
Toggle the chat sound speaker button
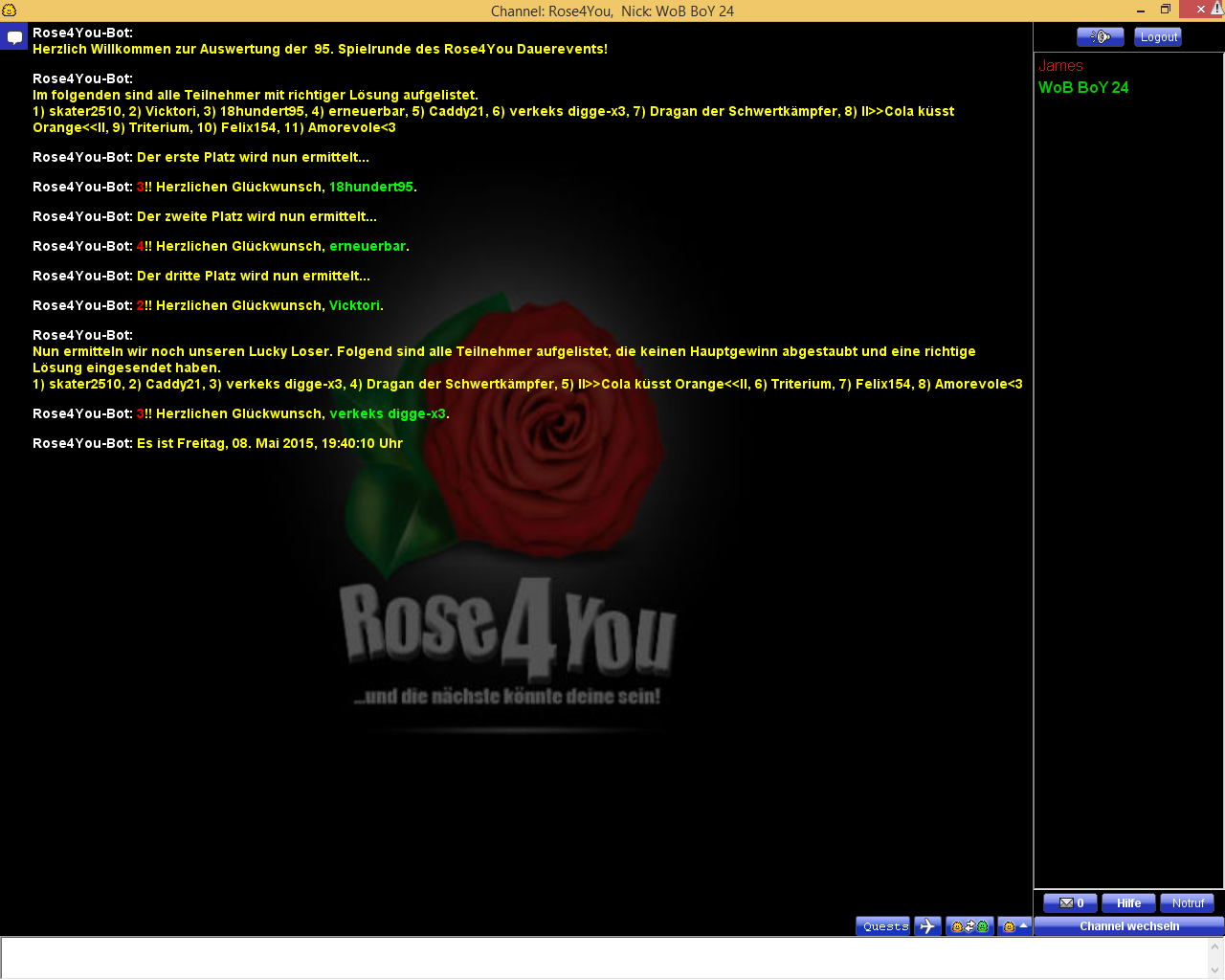pos(1100,37)
